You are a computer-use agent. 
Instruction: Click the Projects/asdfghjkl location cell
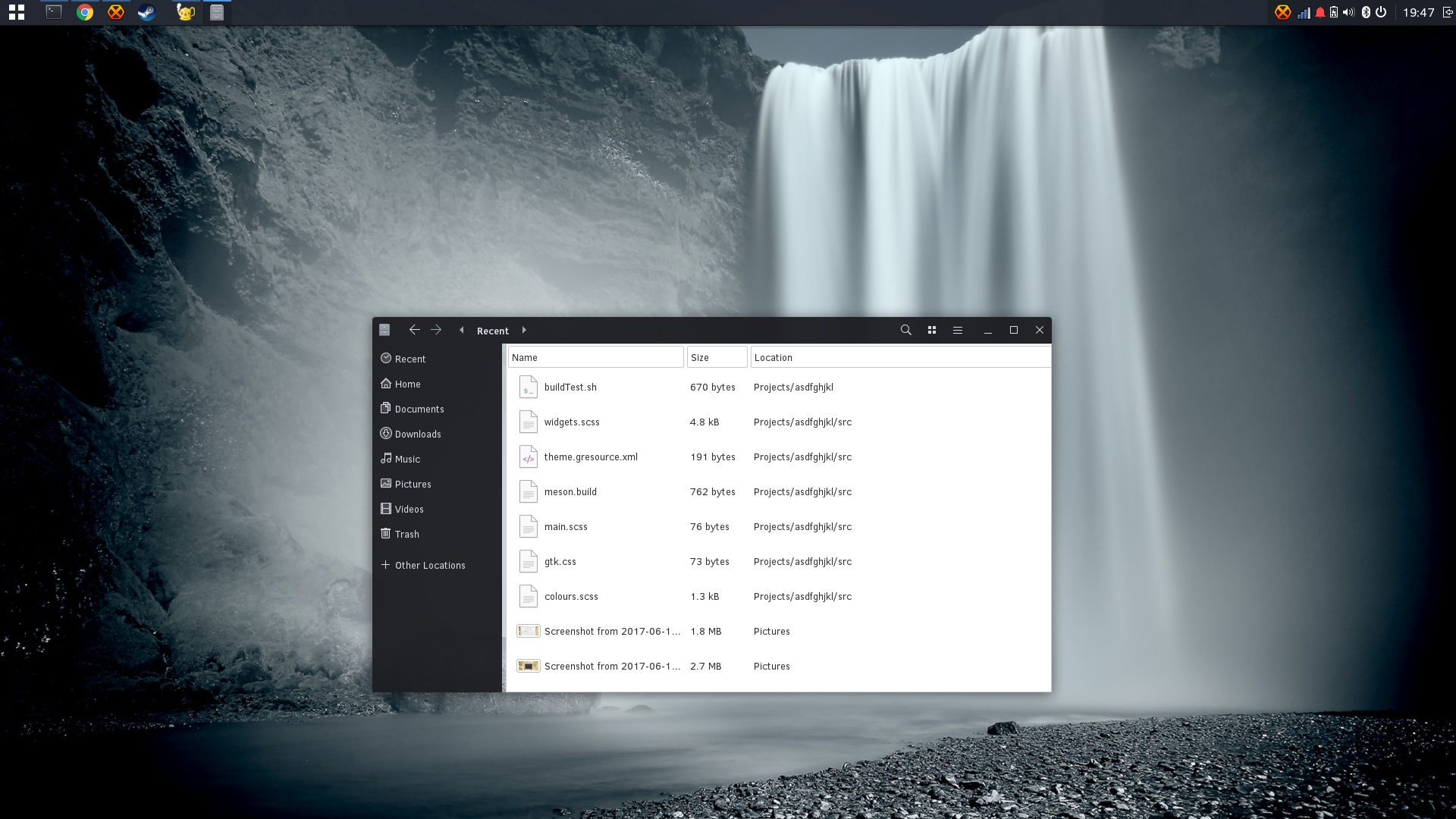point(793,388)
